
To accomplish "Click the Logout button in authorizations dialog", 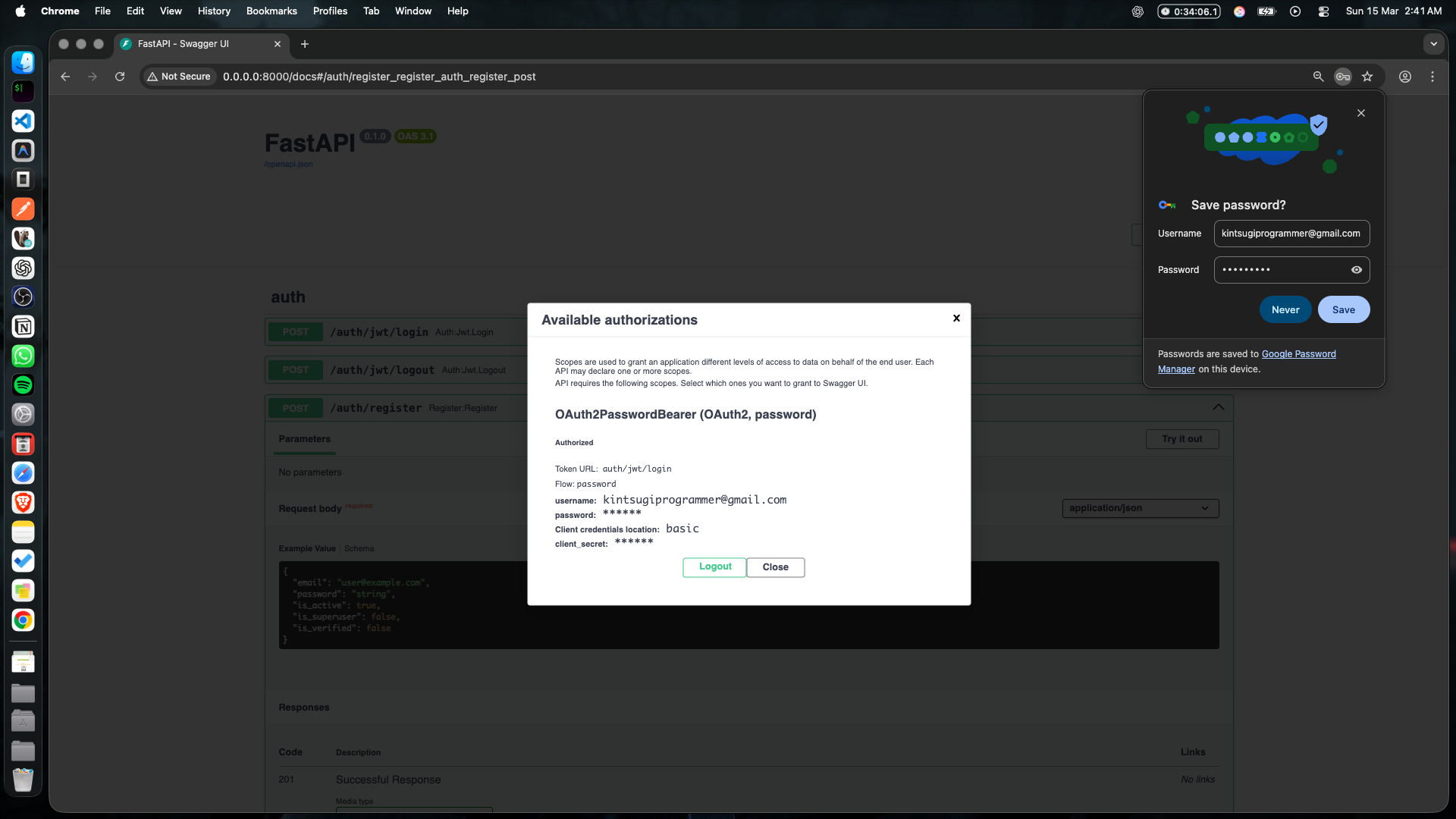I will (x=714, y=567).
